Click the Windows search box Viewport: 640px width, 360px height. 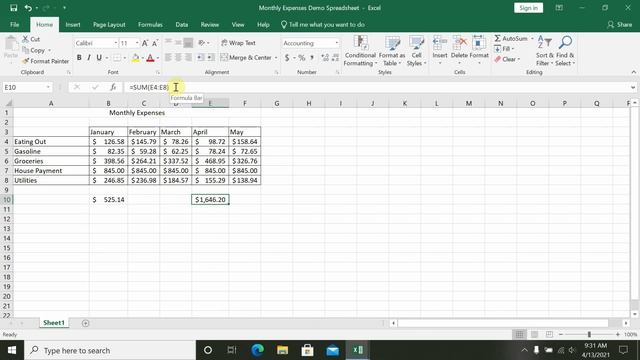pos(111,350)
